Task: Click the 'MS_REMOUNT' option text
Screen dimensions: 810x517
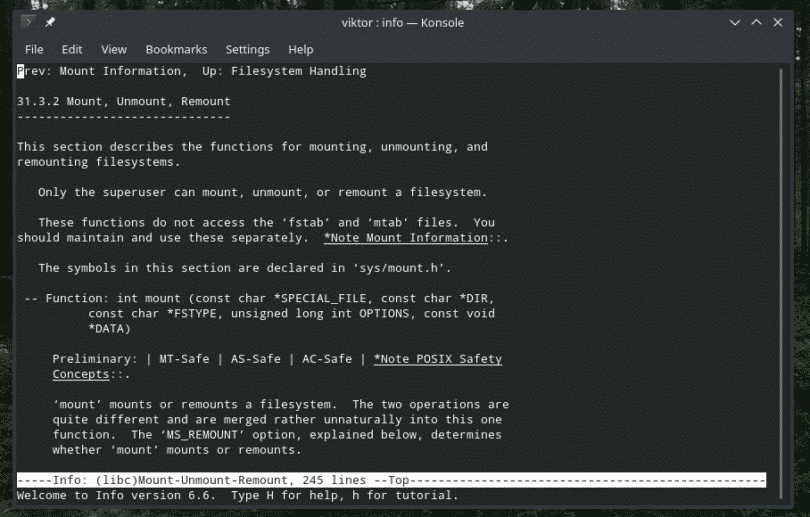Action: (202, 434)
